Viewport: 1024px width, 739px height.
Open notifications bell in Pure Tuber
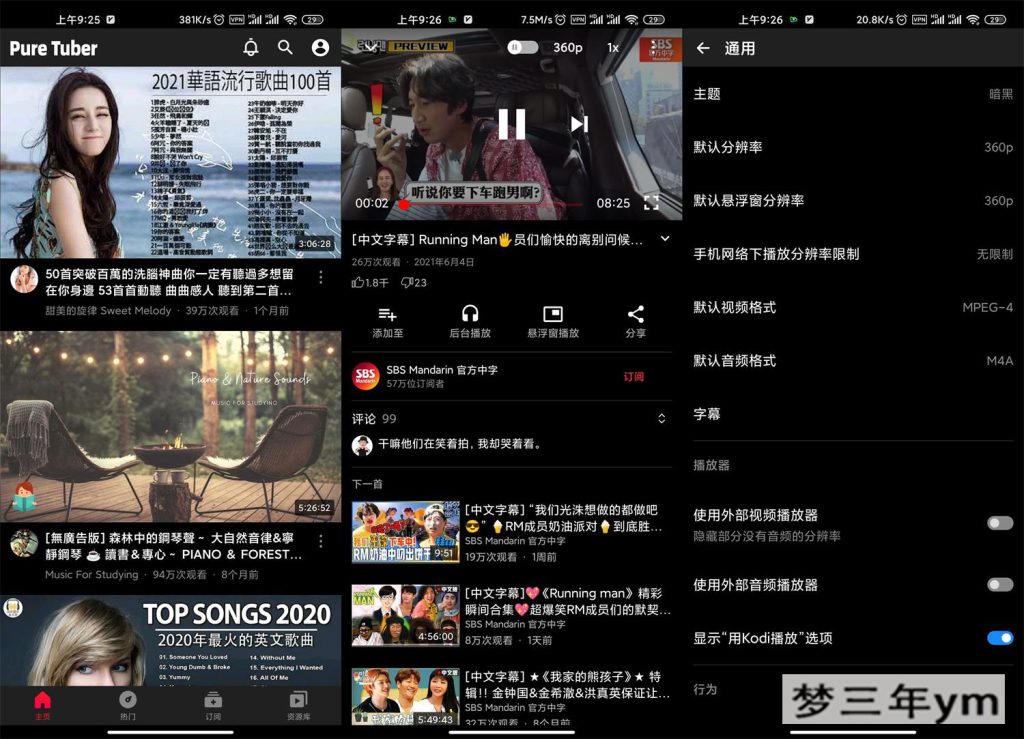pyautogui.click(x=251, y=48)
